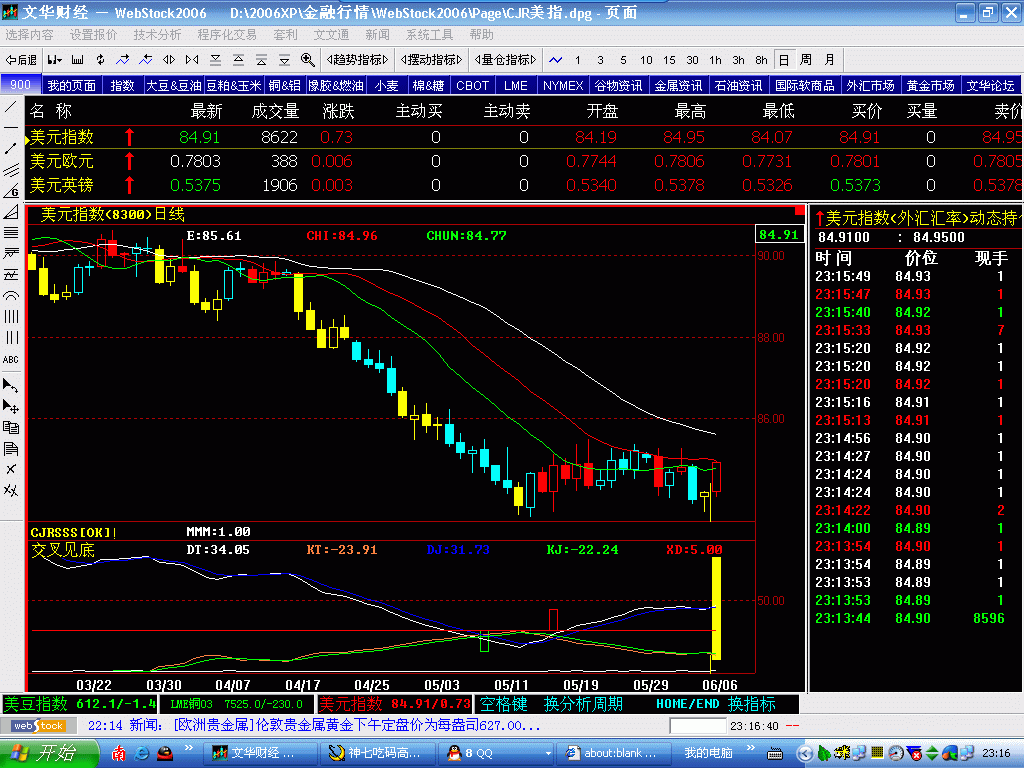Click the magnifier zoom icon

[x=308, y=60]
